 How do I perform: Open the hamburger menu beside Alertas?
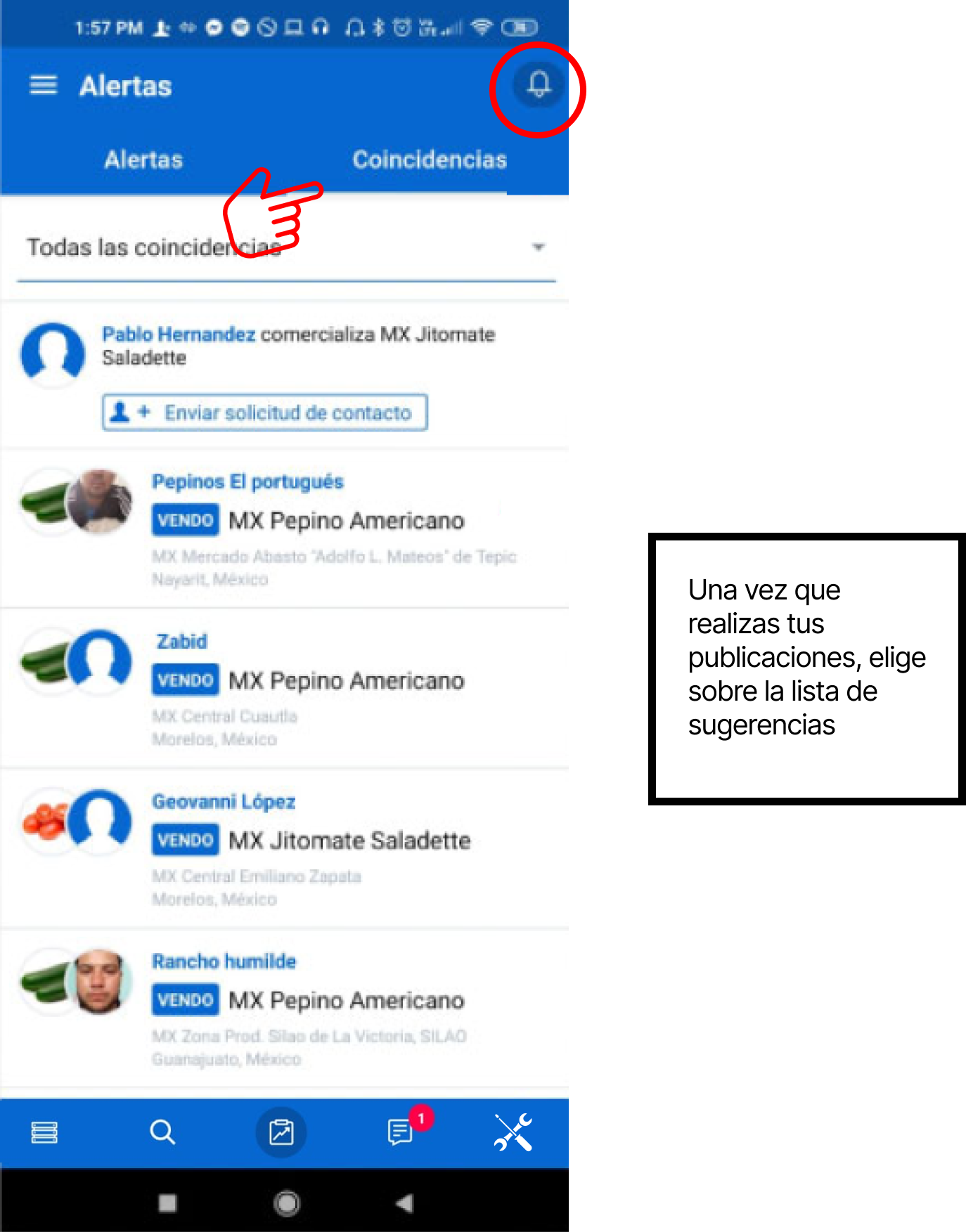(43, 86)
